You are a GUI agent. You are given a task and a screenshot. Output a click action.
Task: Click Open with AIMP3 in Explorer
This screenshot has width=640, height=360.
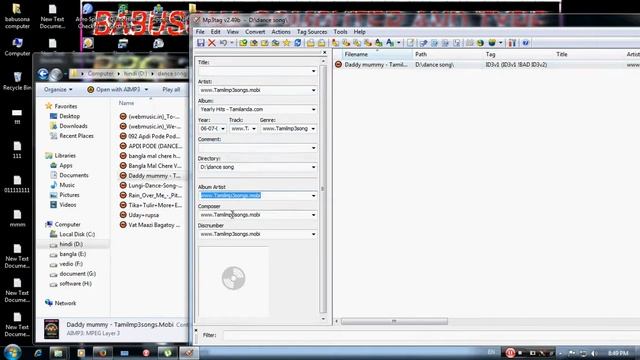[118, 89]
